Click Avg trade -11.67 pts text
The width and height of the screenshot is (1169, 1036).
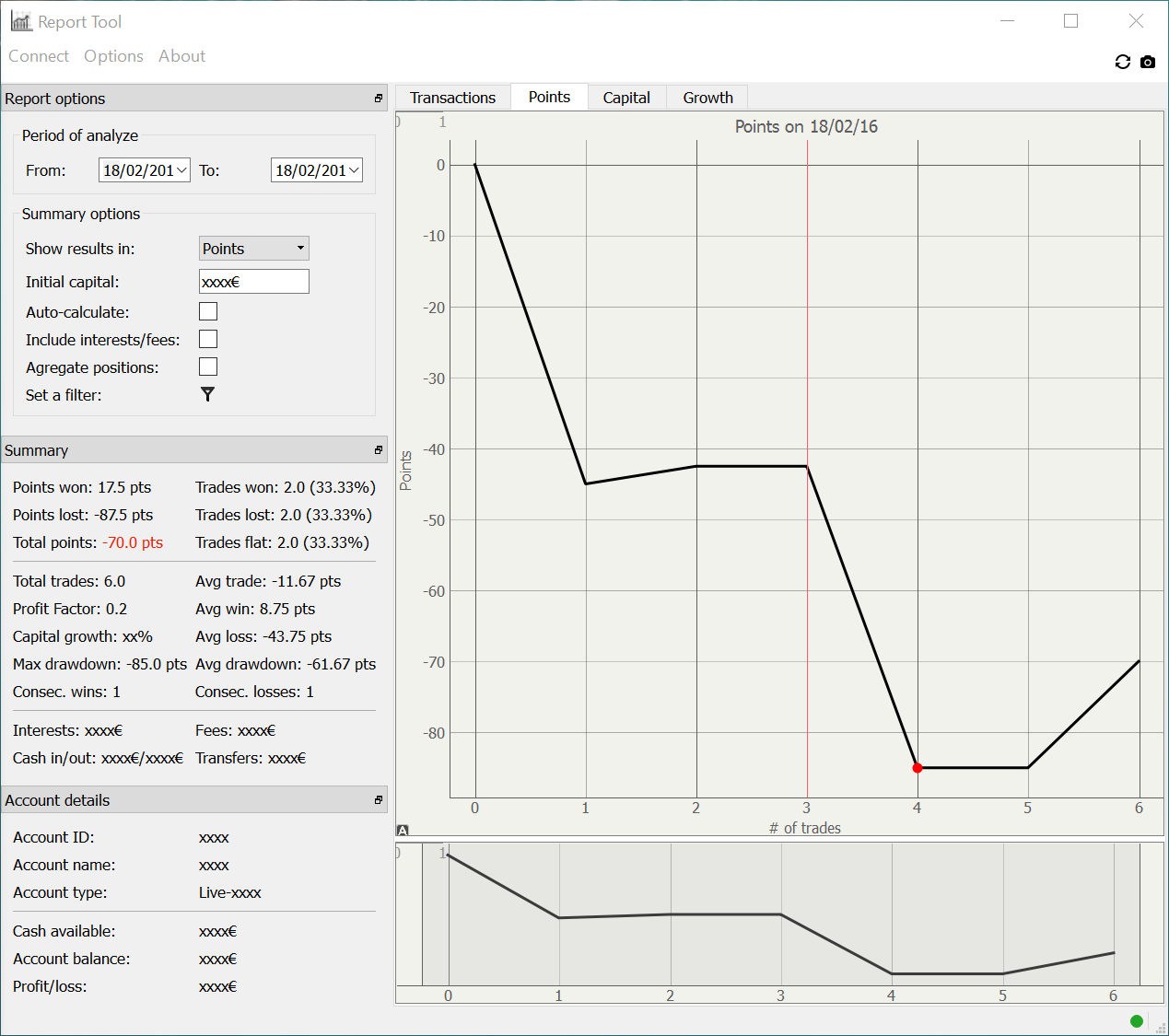[x=268, y=581]
